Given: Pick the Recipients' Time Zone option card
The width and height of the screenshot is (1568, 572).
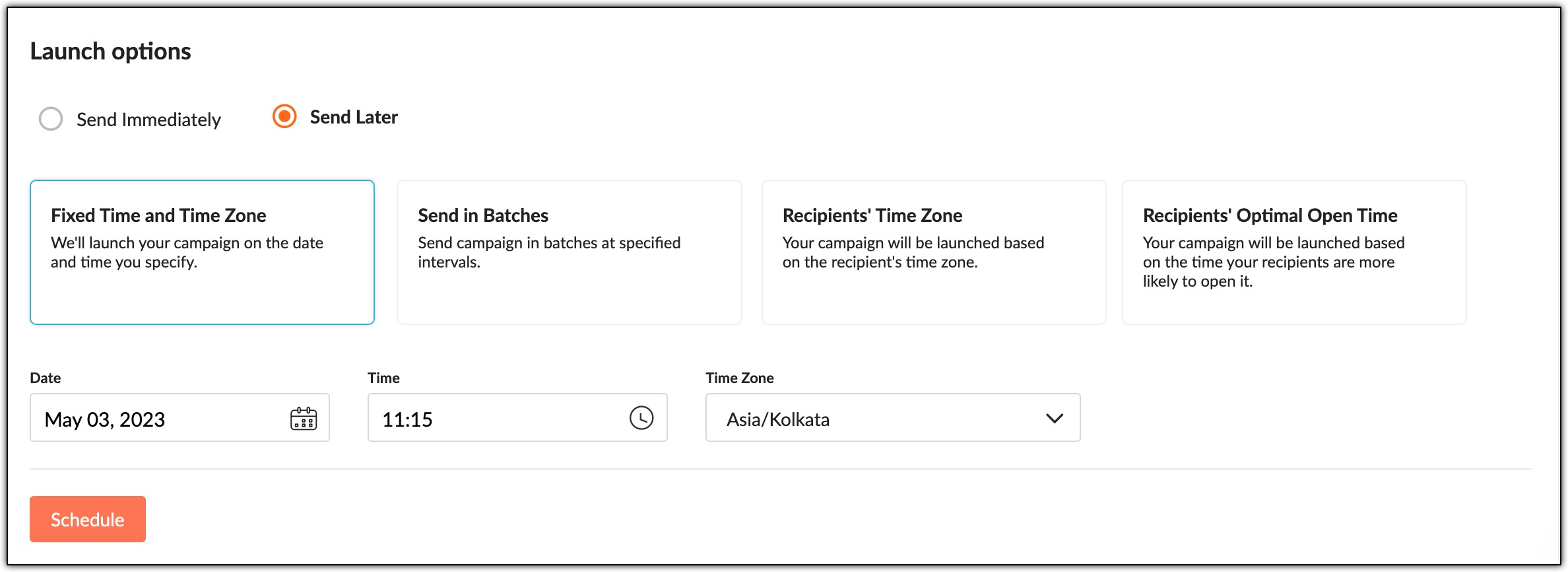Looking at the screenshot, I should (934, 252).
